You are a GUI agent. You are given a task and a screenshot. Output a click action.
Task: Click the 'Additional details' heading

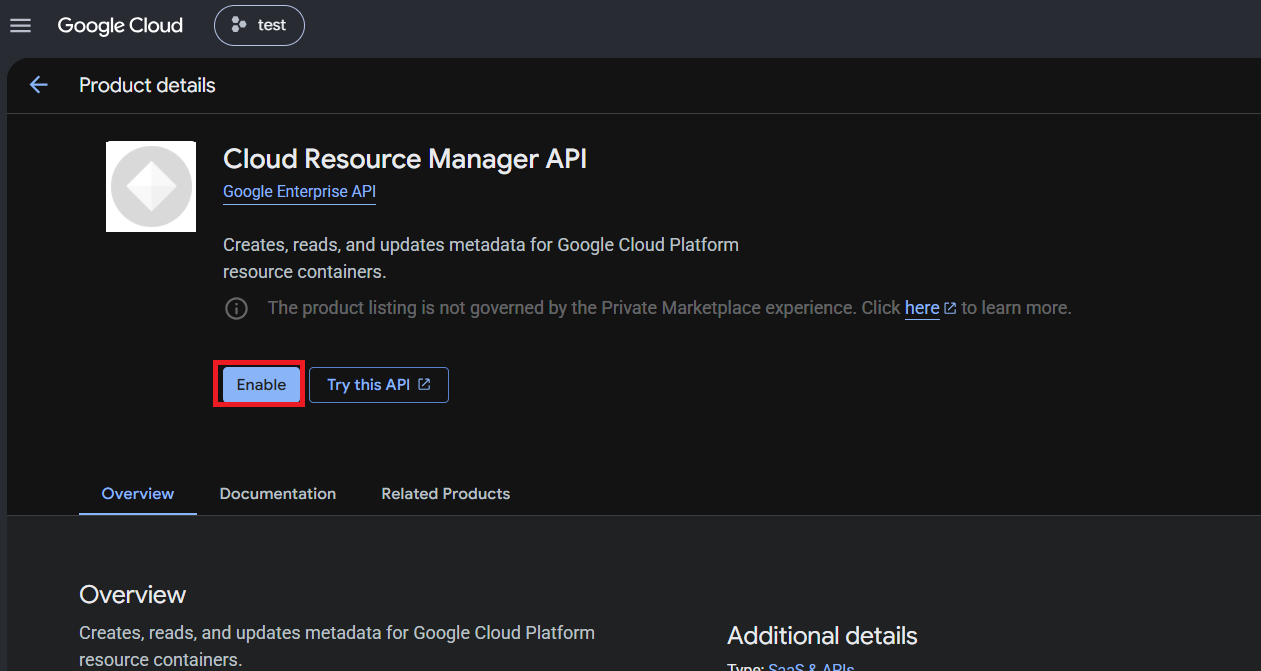tap(822, 636)
